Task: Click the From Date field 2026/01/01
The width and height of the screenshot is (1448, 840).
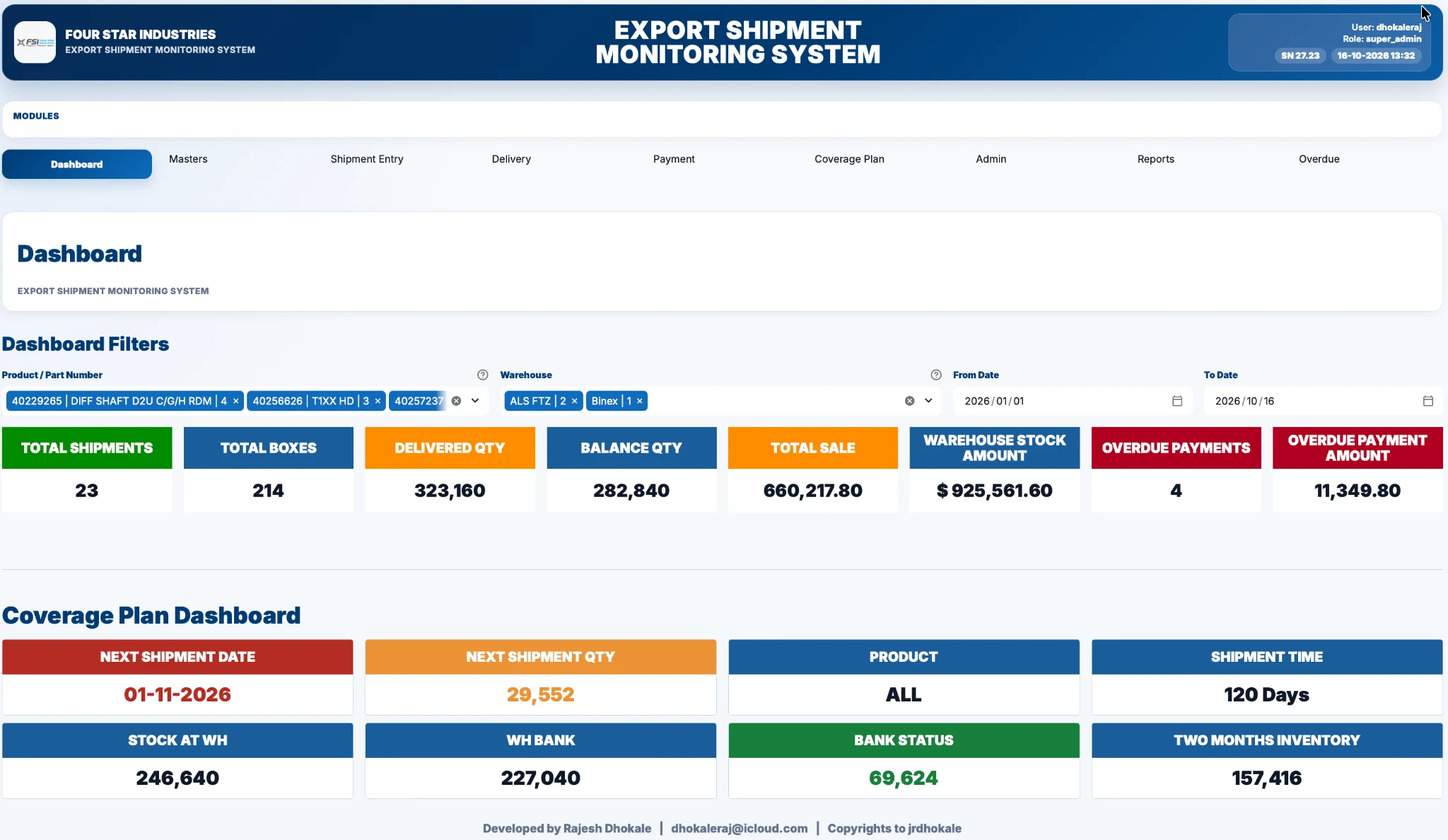Action: (x=1072, y=401)
